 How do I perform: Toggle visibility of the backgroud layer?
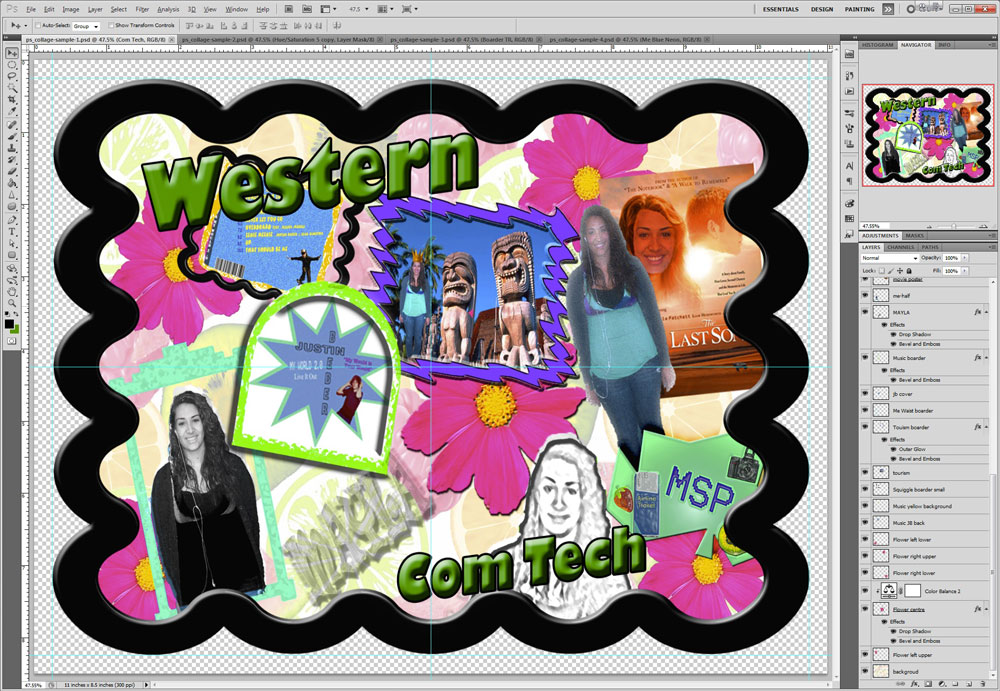tap(866, 671)
